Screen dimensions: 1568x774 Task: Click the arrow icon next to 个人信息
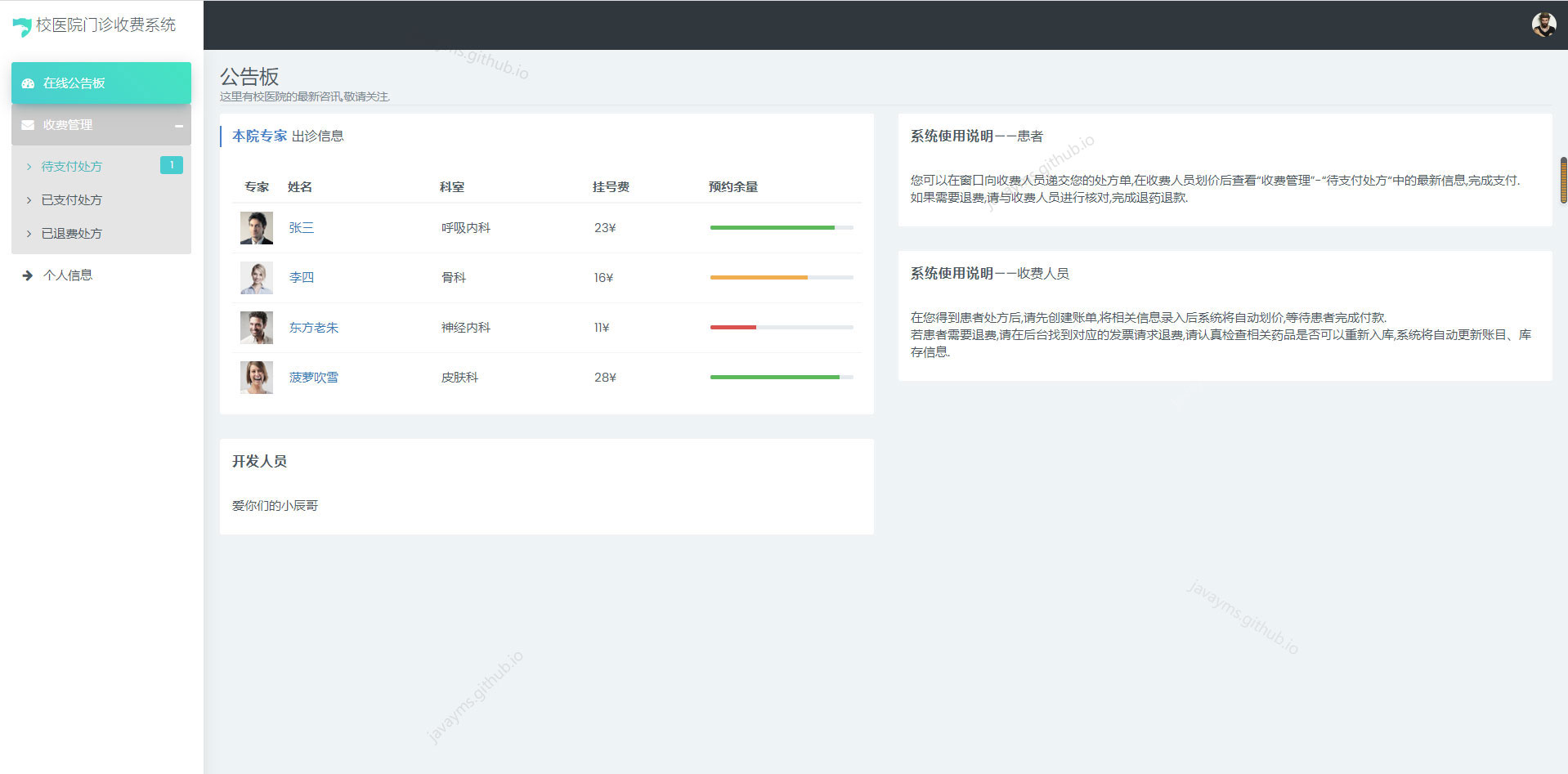click(x=28, y=275)
